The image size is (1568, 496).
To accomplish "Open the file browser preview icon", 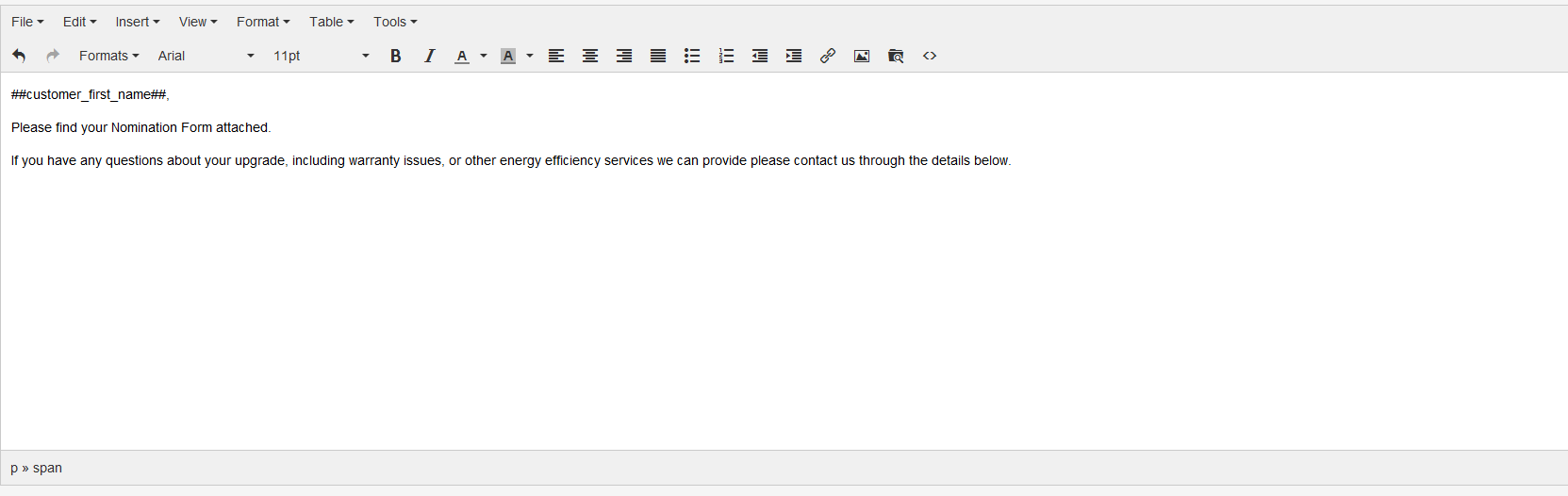I will 896,56.
